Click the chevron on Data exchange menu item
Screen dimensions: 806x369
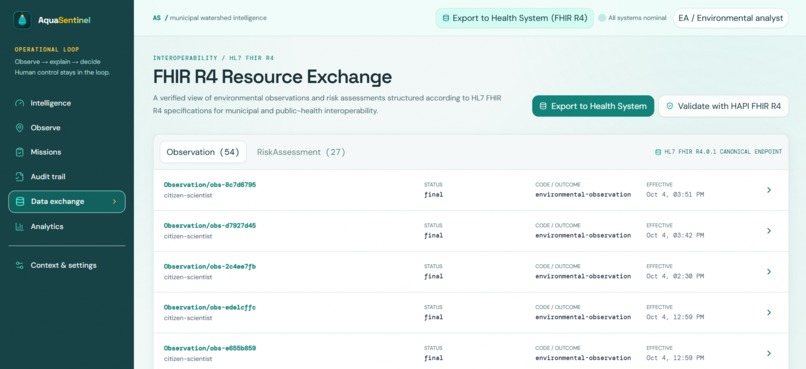(114, 201)
